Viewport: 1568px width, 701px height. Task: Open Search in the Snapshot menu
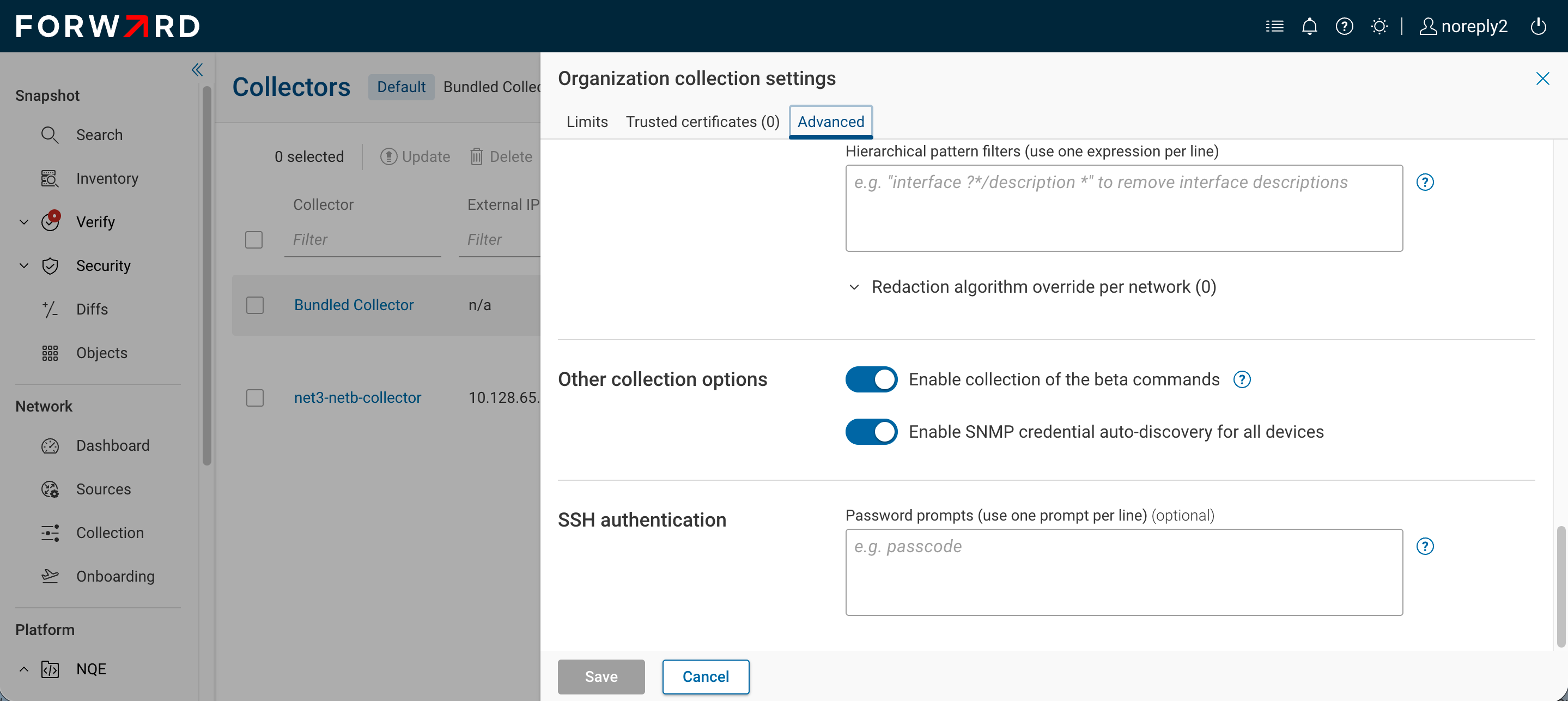(99, 135)
